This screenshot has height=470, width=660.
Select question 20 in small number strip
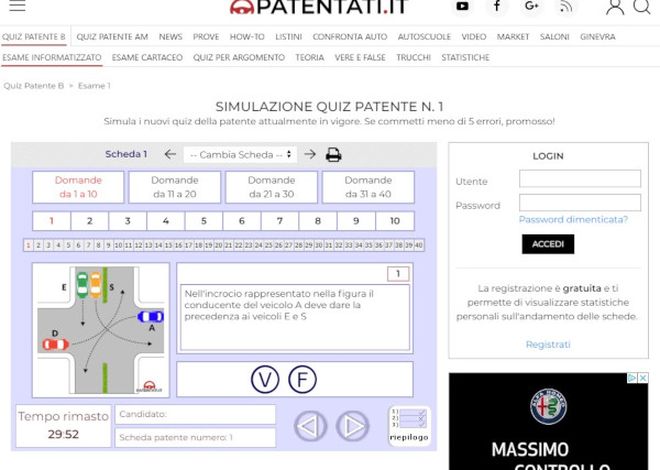218,245
